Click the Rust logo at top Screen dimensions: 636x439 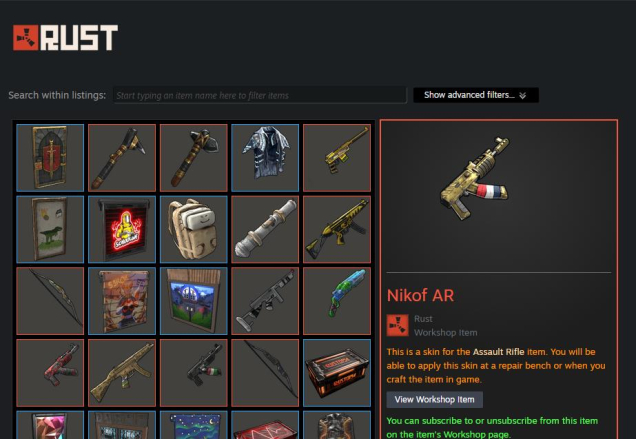[65, 38]
